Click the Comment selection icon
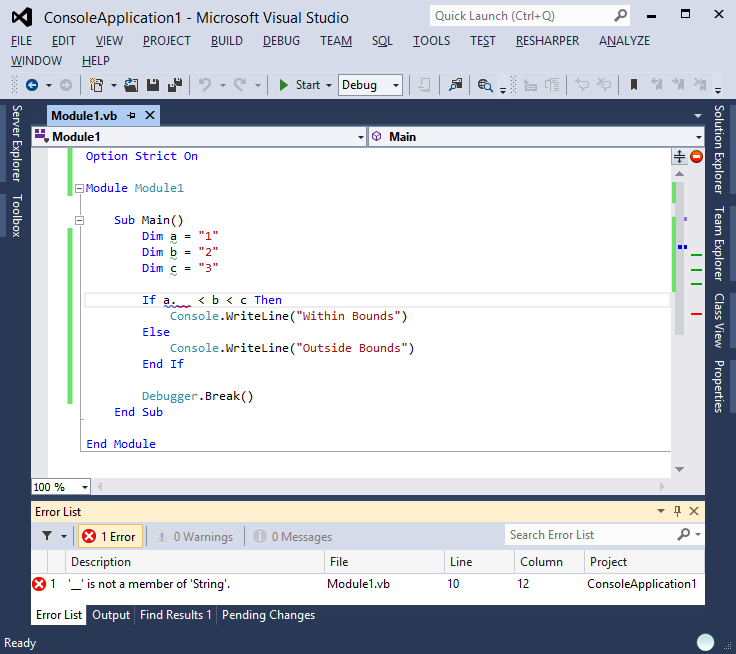This screenshot has height=654, width=736. click(x=582, y=85)
